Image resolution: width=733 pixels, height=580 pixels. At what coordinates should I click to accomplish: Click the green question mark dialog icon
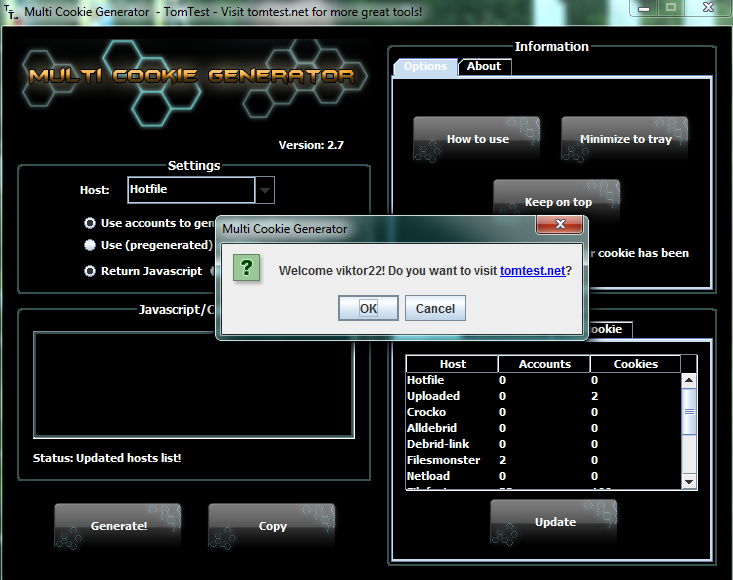tap(246, 268)
